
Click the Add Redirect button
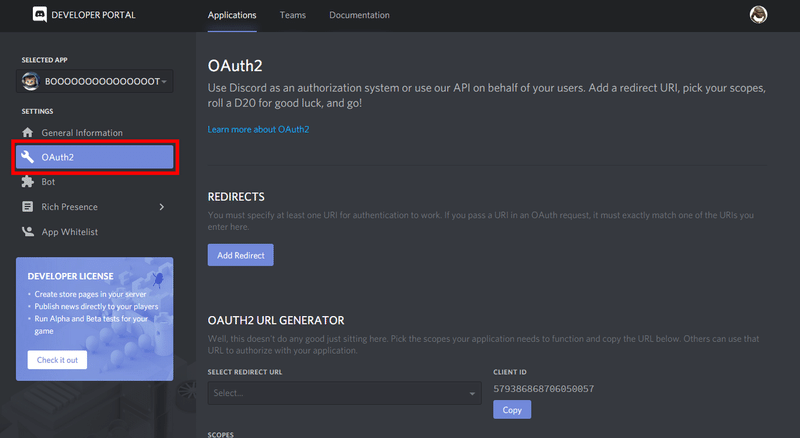[241, 255]
